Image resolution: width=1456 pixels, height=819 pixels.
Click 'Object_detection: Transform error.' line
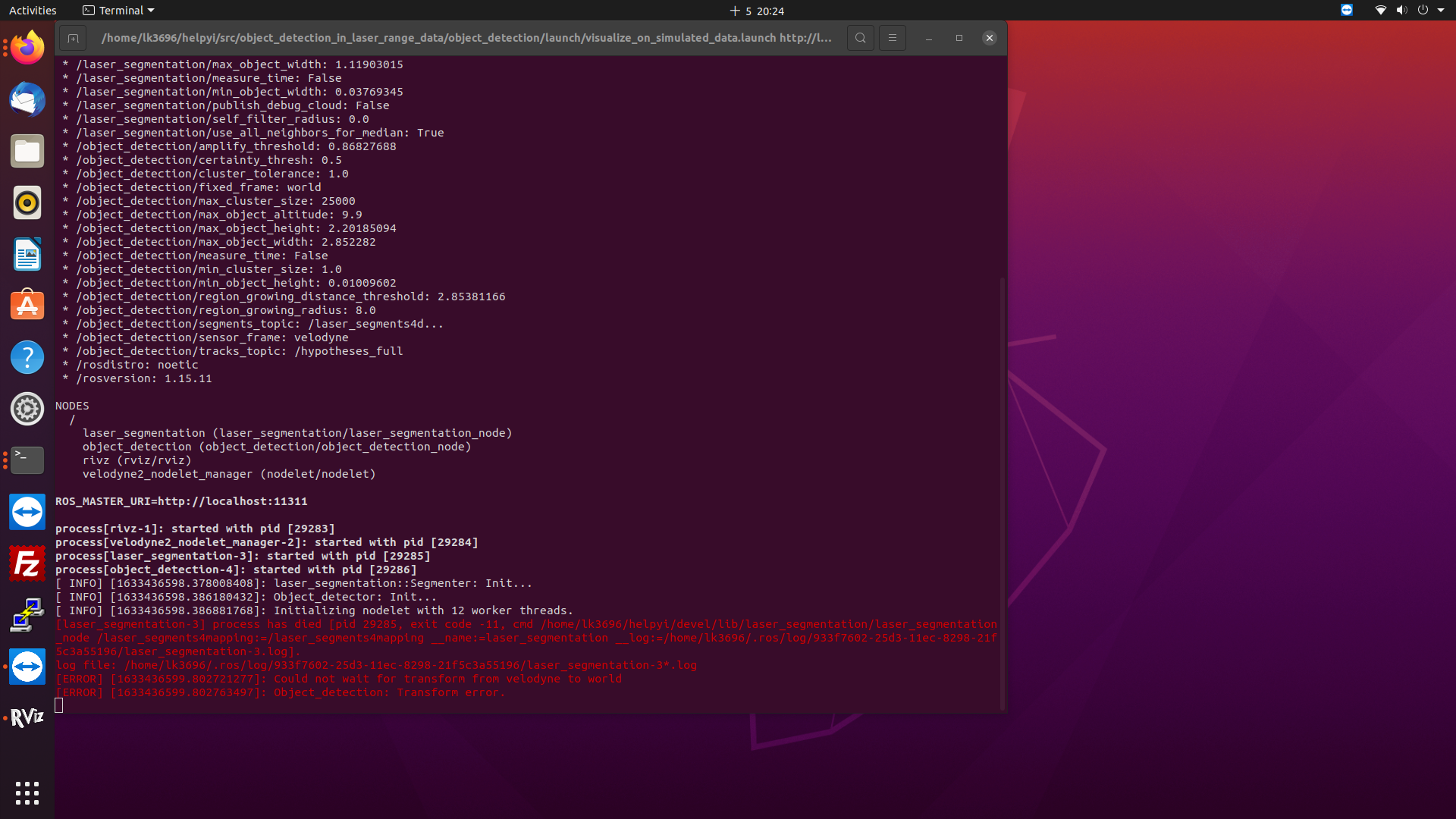tap(280, 692)
